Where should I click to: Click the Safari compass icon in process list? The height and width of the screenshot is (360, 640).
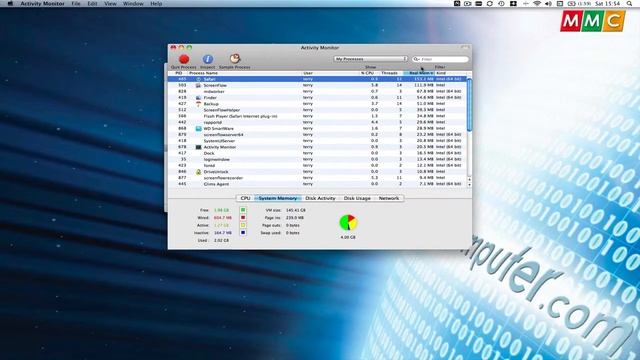[198, 79]
